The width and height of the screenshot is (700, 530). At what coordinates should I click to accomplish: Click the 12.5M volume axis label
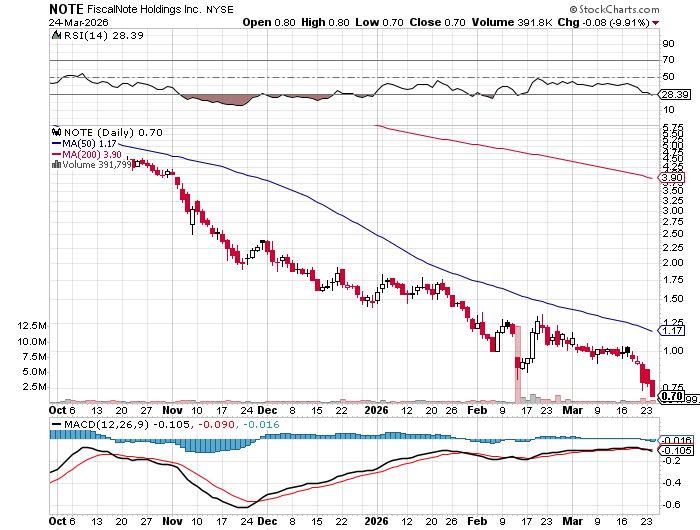click(32, 326)
